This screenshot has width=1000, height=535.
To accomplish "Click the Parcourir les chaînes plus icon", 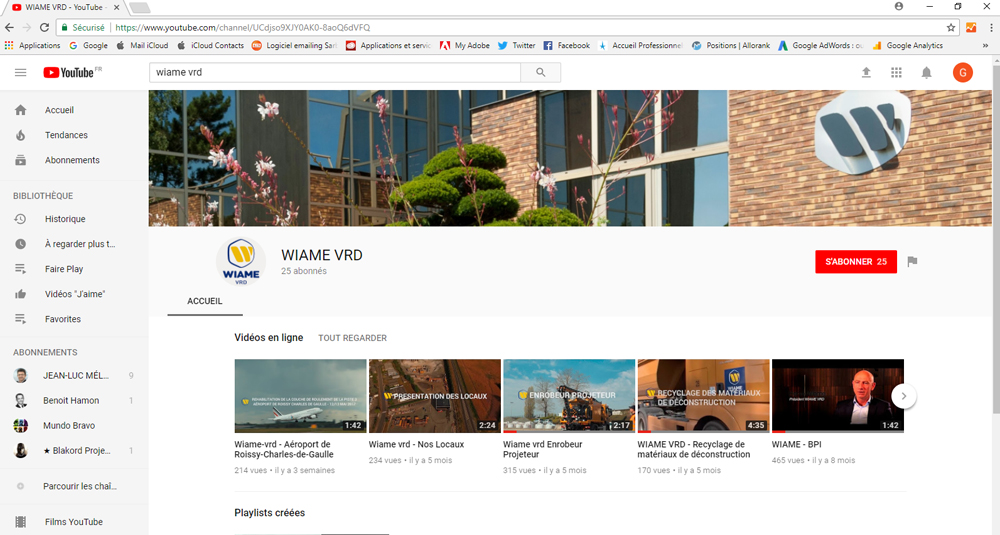I will (x=20, y=486).
